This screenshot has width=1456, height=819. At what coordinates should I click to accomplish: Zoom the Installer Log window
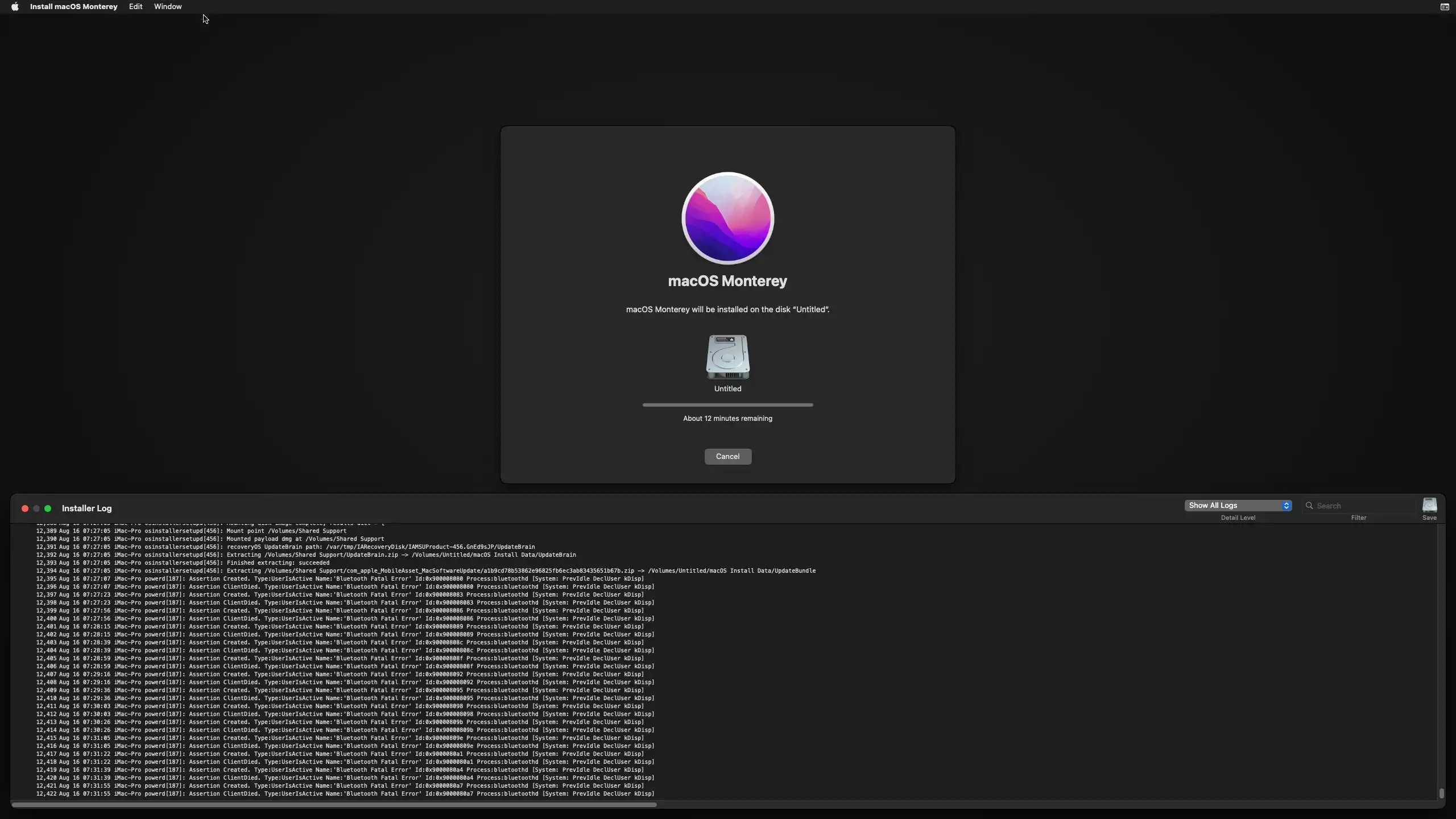tap(48, 508)
